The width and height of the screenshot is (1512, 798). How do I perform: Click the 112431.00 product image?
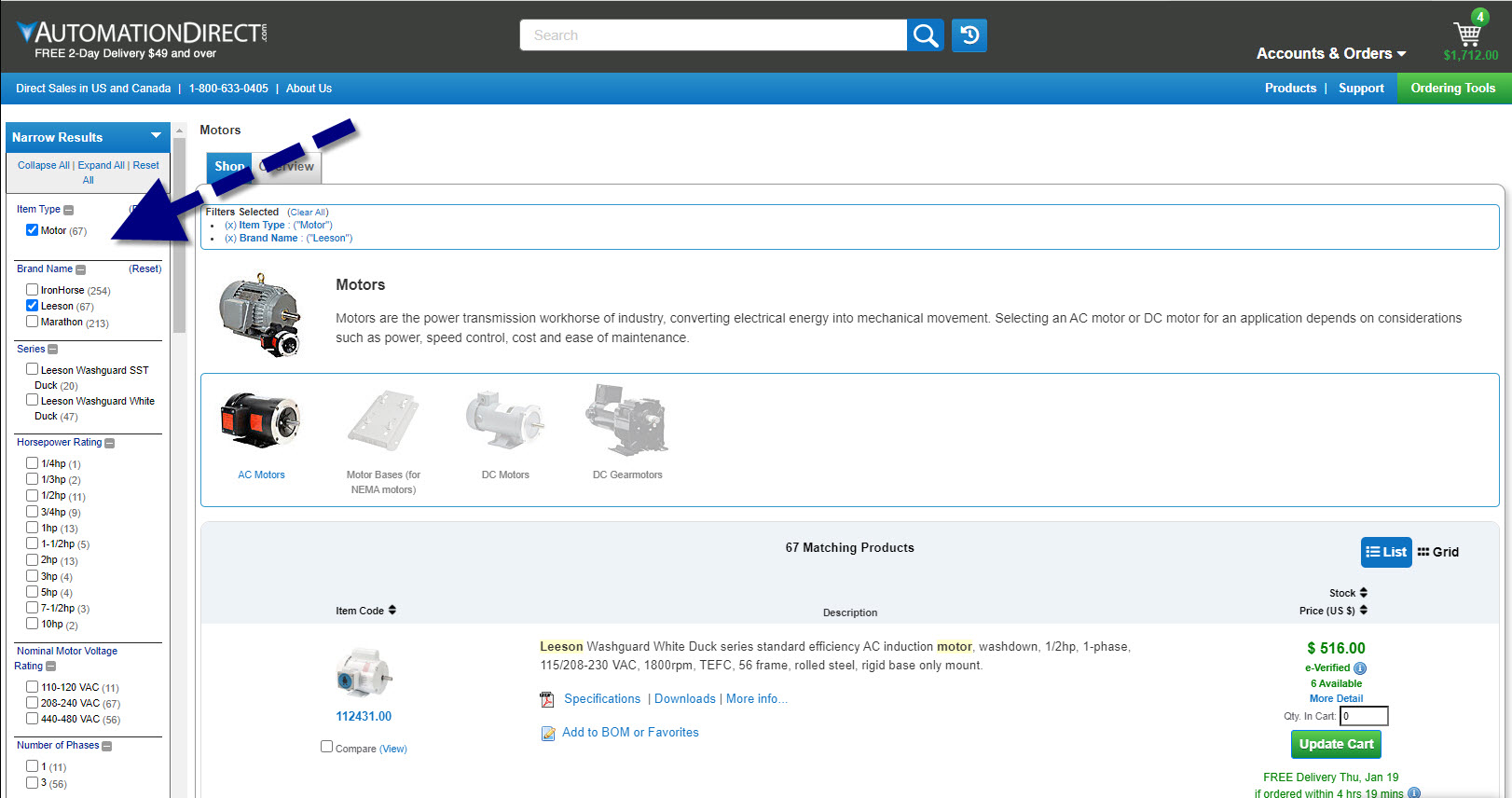tap(364, 672)
